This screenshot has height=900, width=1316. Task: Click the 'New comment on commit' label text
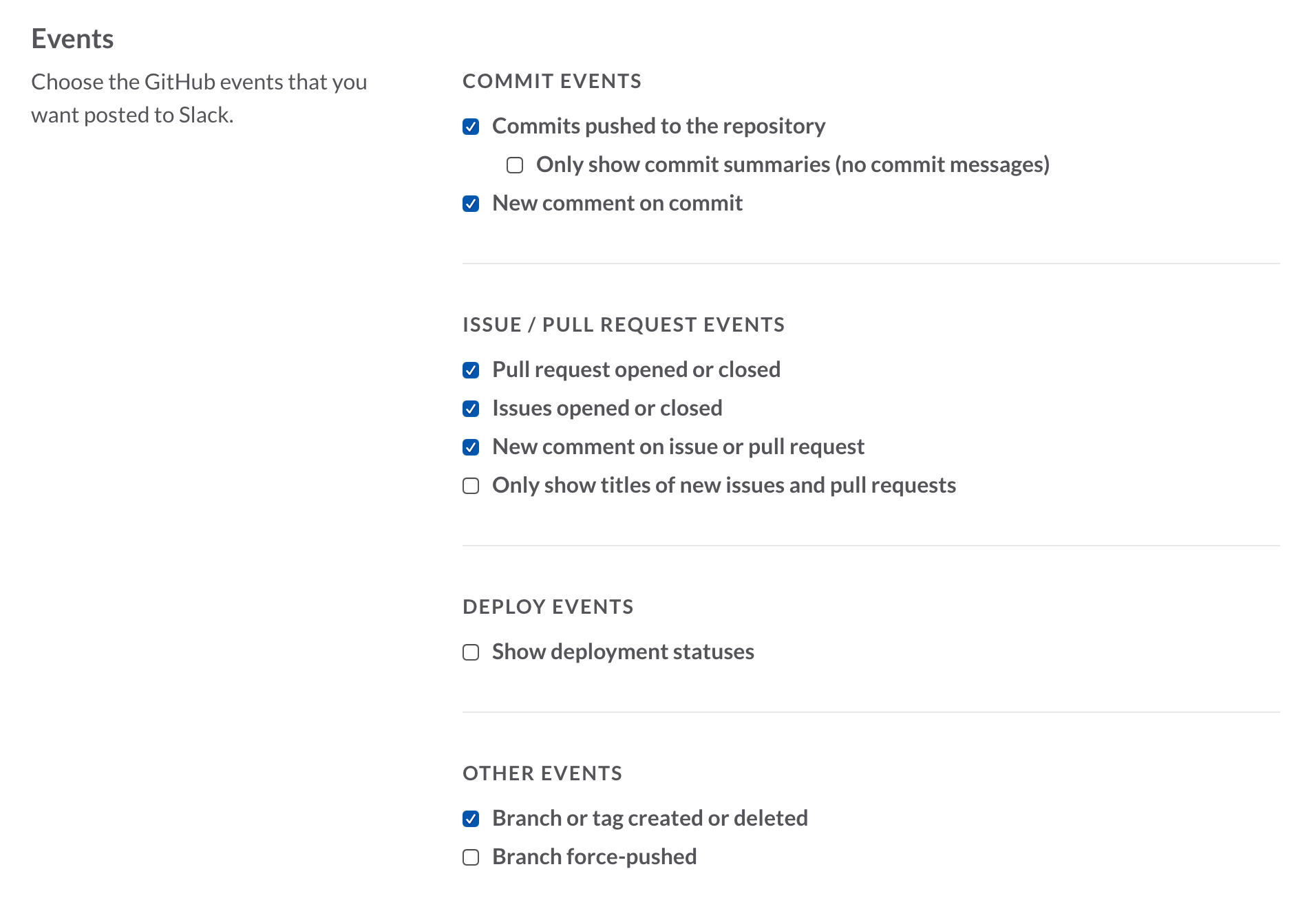(617, 203)
